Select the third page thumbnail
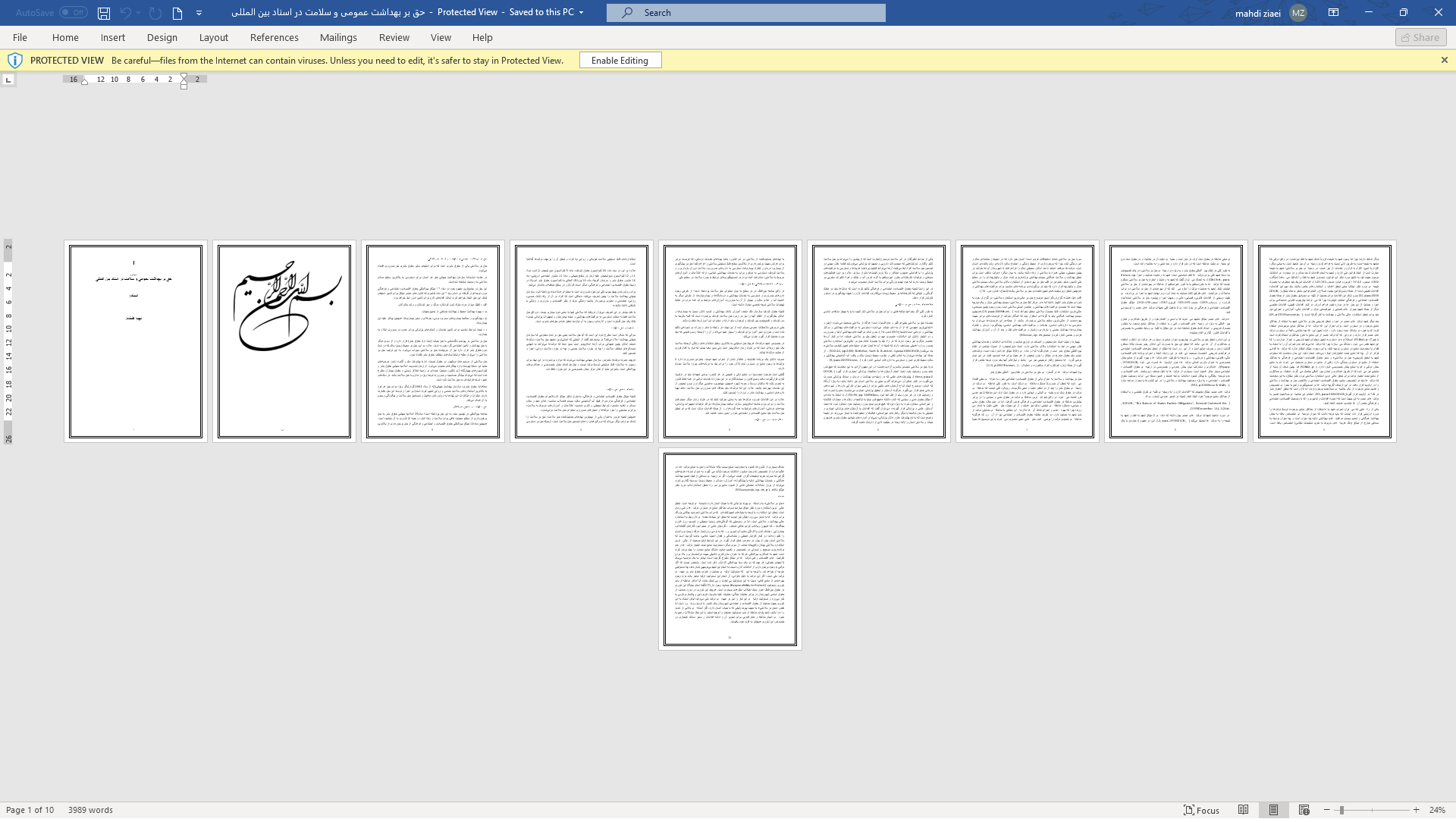 pos(432,341)
